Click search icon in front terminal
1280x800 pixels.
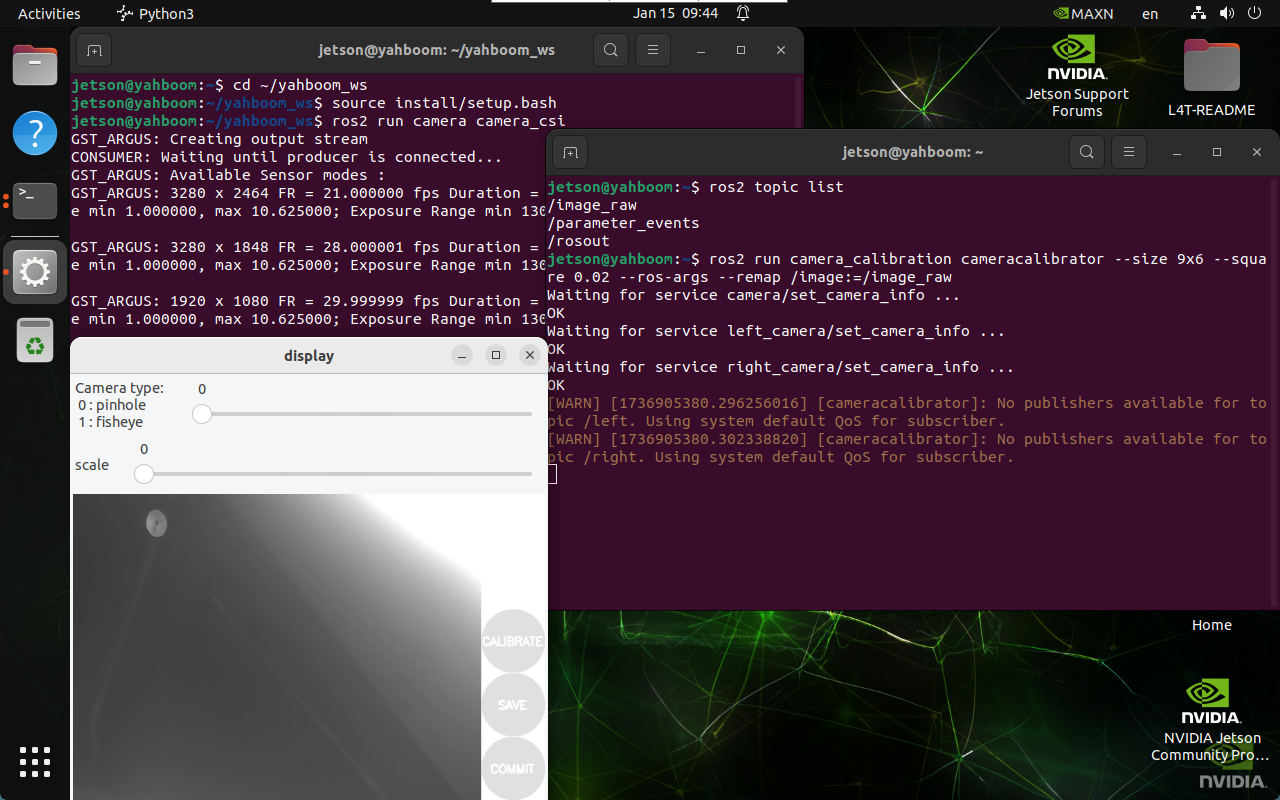point(1086,152)
